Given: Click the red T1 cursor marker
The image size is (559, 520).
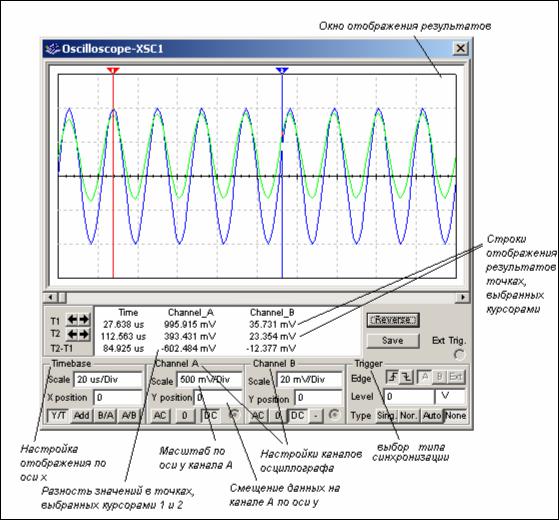Looking at the screenshot, I should pos(113,71).
